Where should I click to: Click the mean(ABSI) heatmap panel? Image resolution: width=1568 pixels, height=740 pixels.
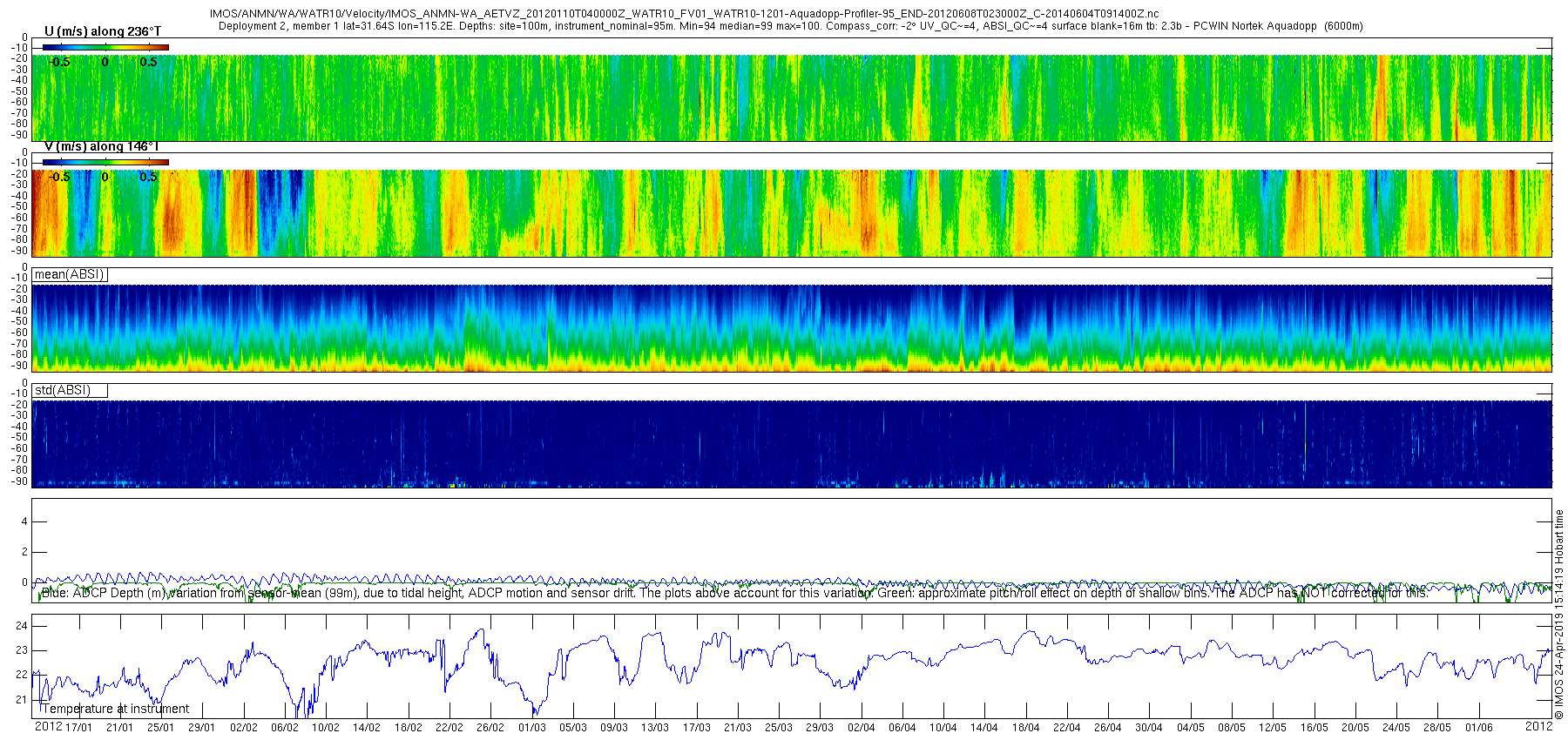[792, 328]
